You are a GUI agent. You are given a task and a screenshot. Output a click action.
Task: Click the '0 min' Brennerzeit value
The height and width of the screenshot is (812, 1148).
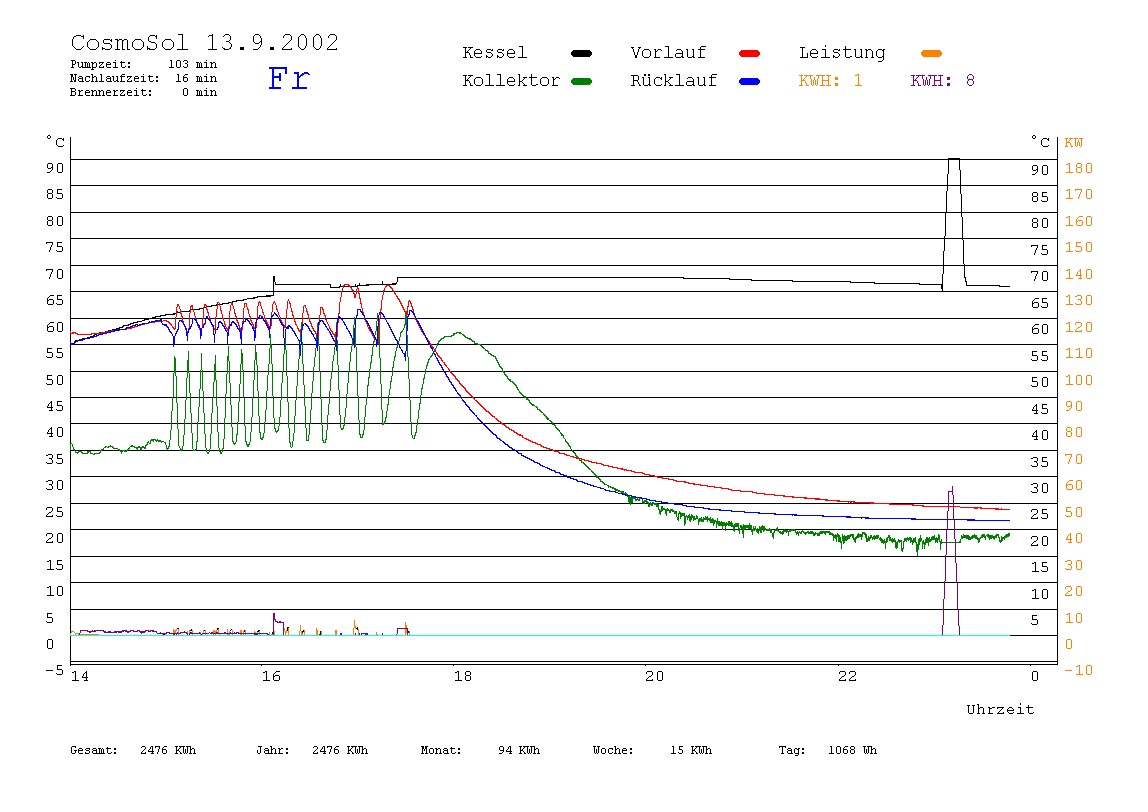pos(199,92)
